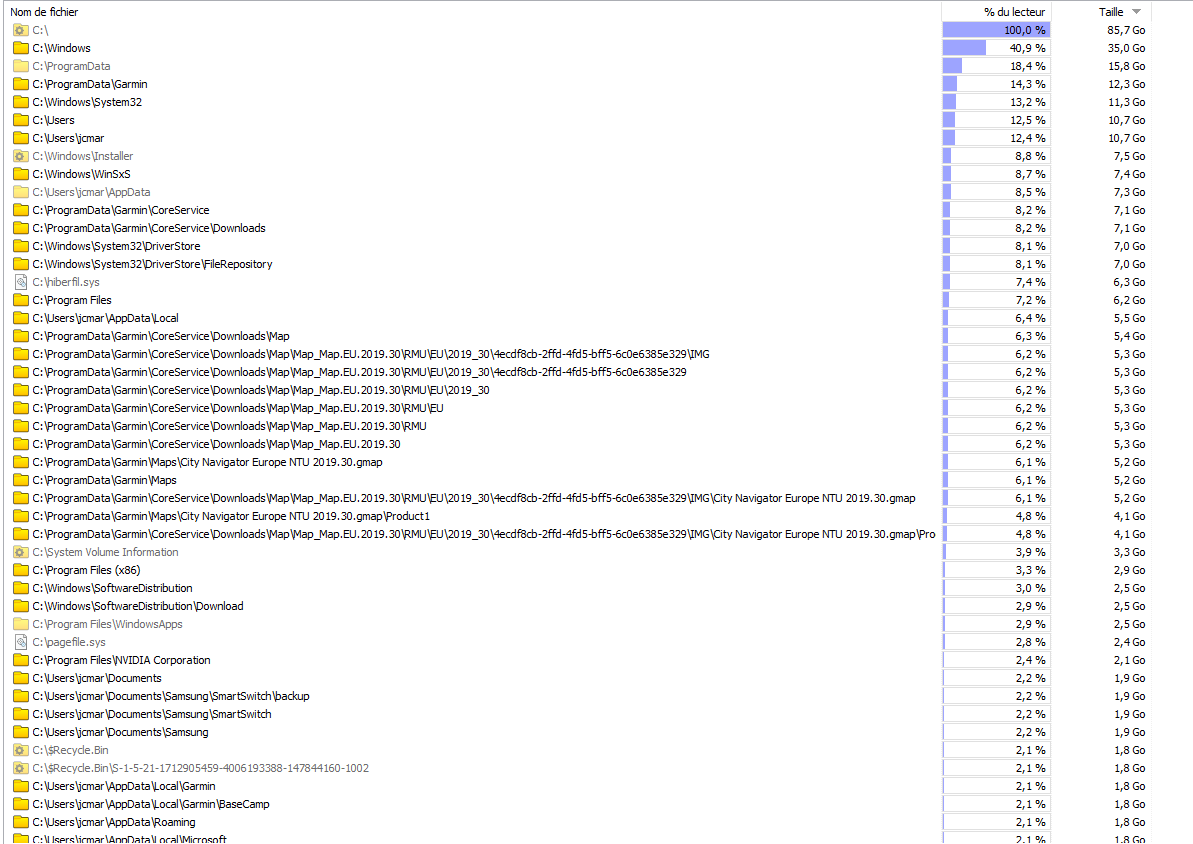The height and width of the screenshot is (844, 1193).
Task: Click the faded C:\ProgramData folder icon
Action: [21, 66]
